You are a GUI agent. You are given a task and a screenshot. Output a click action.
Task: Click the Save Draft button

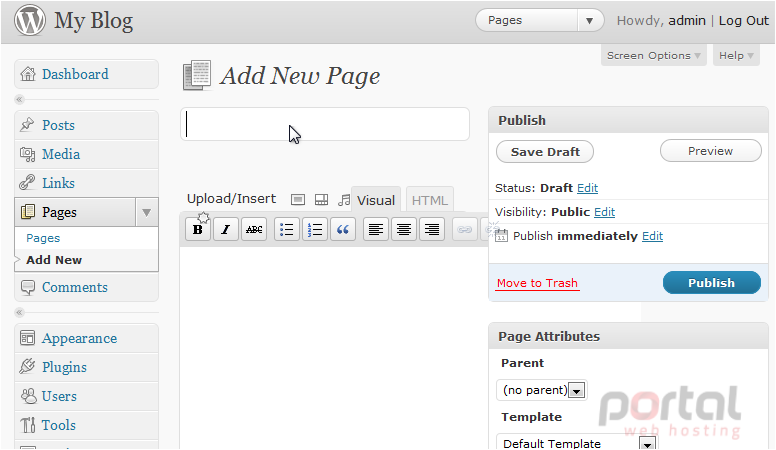click(545, 151)
